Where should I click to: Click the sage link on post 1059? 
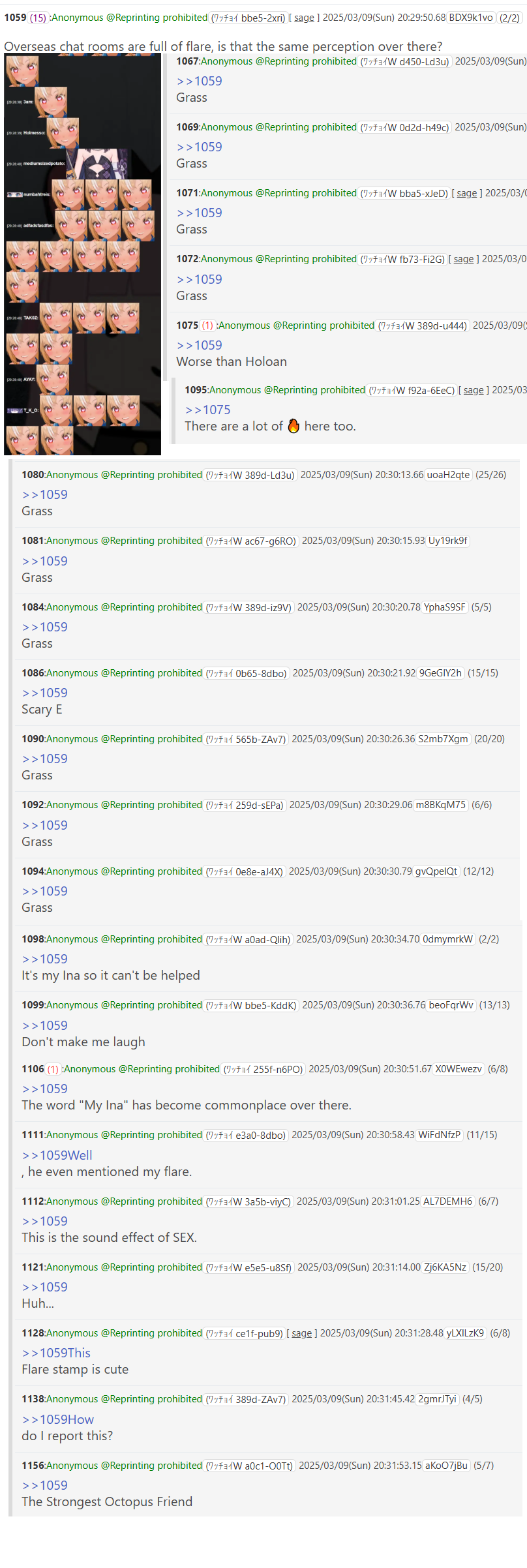coord(304,18)
